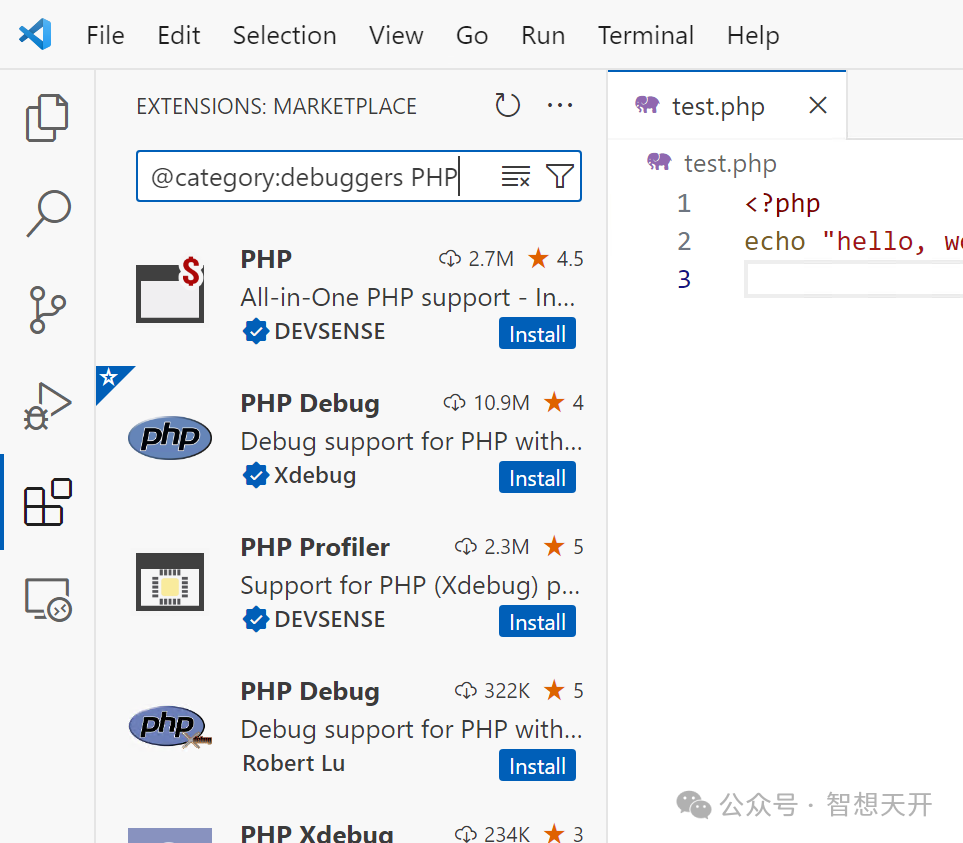This screenshot has height=843, width=963.
Task: Open the Remote Explorer icon
Action: point(48,599)
